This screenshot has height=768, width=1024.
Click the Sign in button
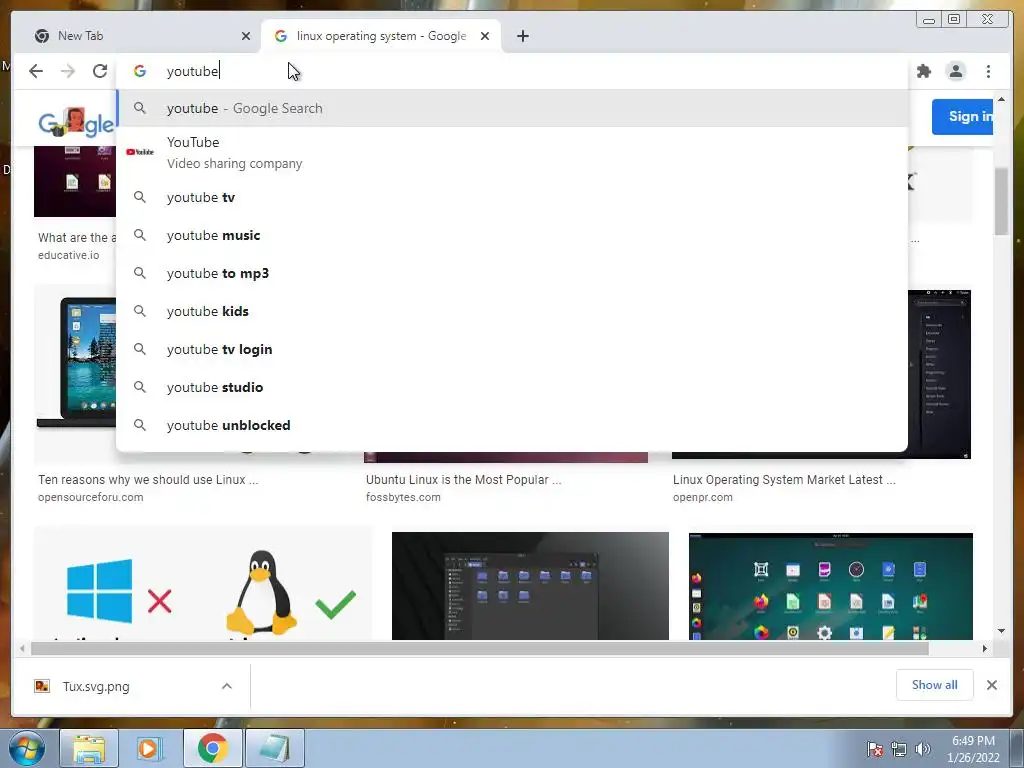pyautogui.click(x=963, y=117)
